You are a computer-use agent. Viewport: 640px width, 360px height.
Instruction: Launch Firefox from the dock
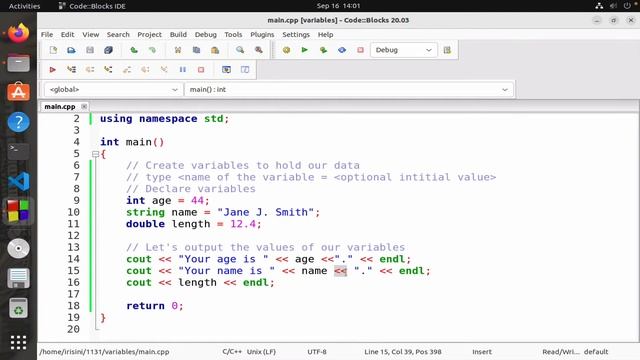pyautogui.click(x=18, y=33)
